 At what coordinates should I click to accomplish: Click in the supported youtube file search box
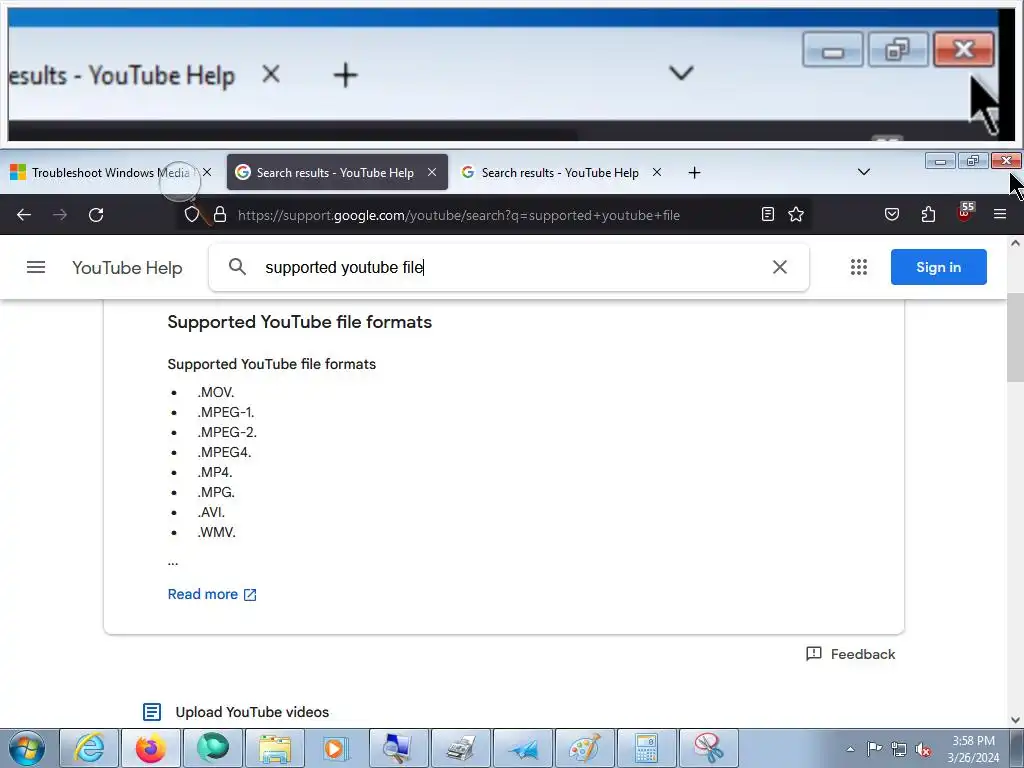509,267
